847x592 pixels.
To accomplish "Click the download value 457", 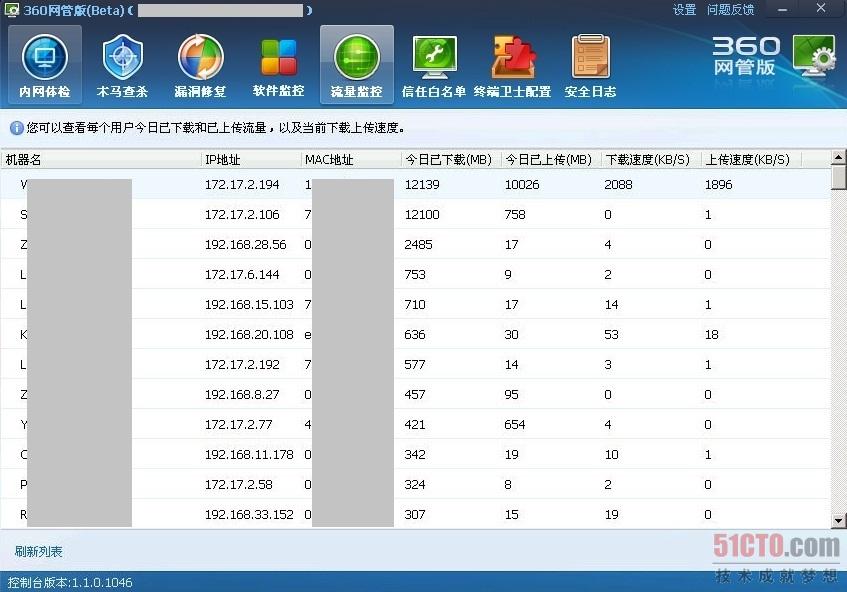I will tap(415, 394).
